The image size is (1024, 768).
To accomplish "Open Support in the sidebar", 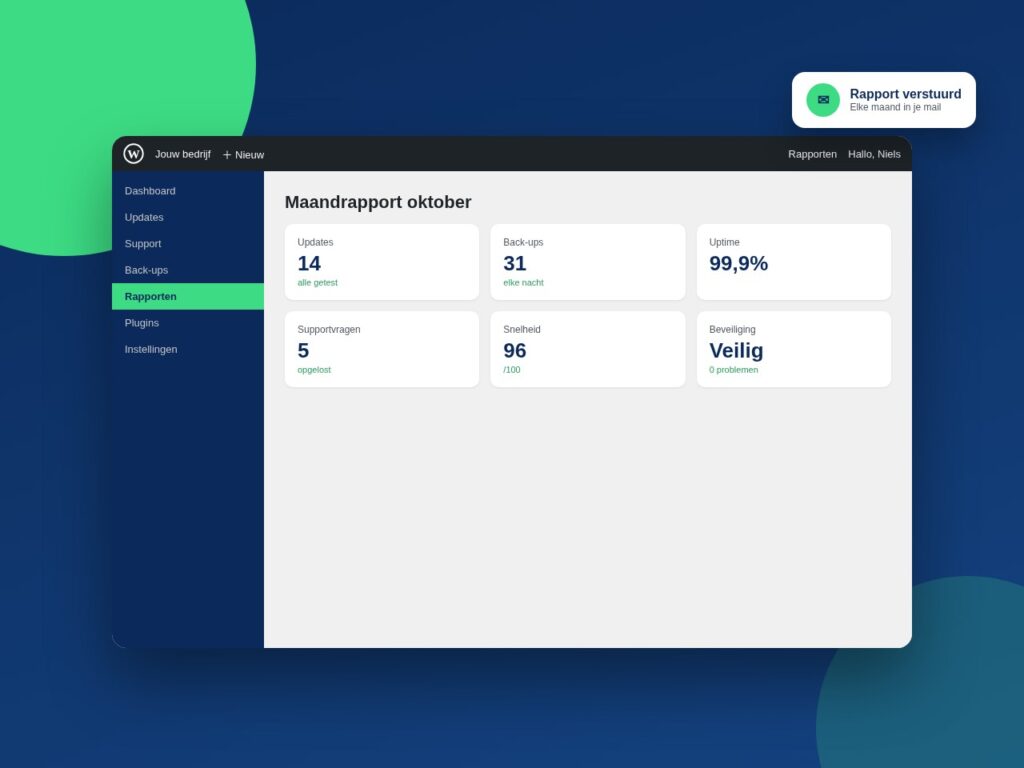I will pos(188,244).
